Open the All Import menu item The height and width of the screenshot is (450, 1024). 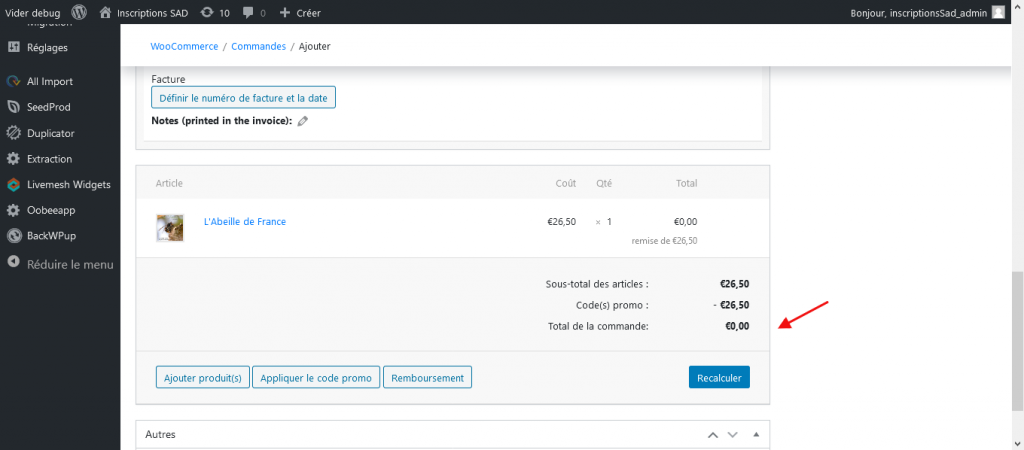pos(50,81)
